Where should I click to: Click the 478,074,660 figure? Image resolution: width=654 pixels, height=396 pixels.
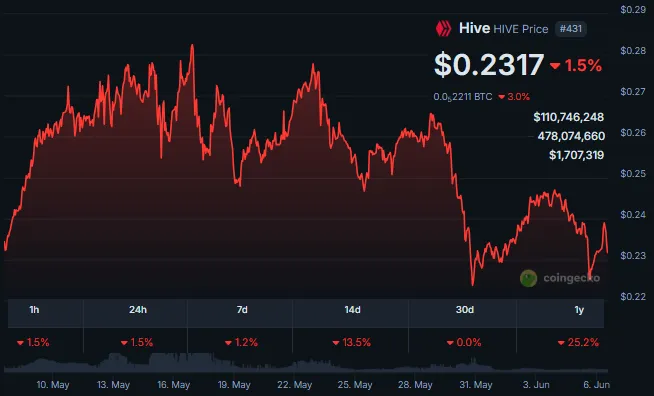pos(571,136)
